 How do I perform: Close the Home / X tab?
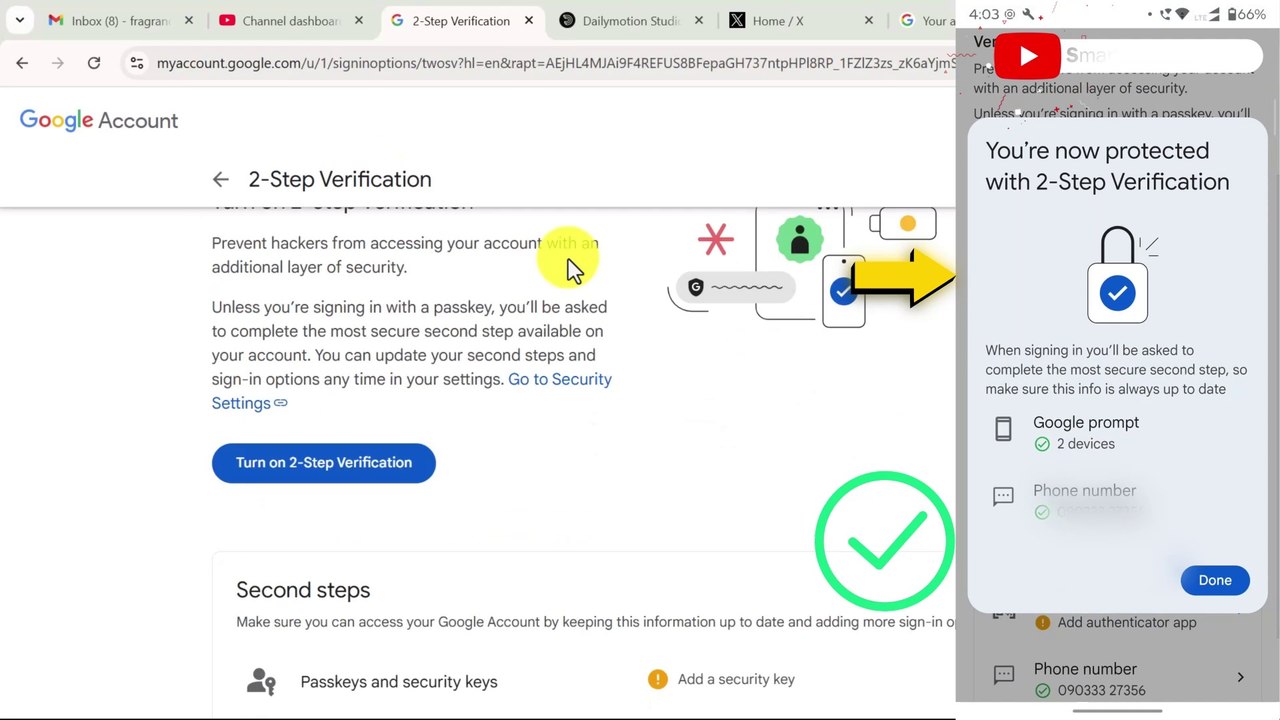pos(869,20)
